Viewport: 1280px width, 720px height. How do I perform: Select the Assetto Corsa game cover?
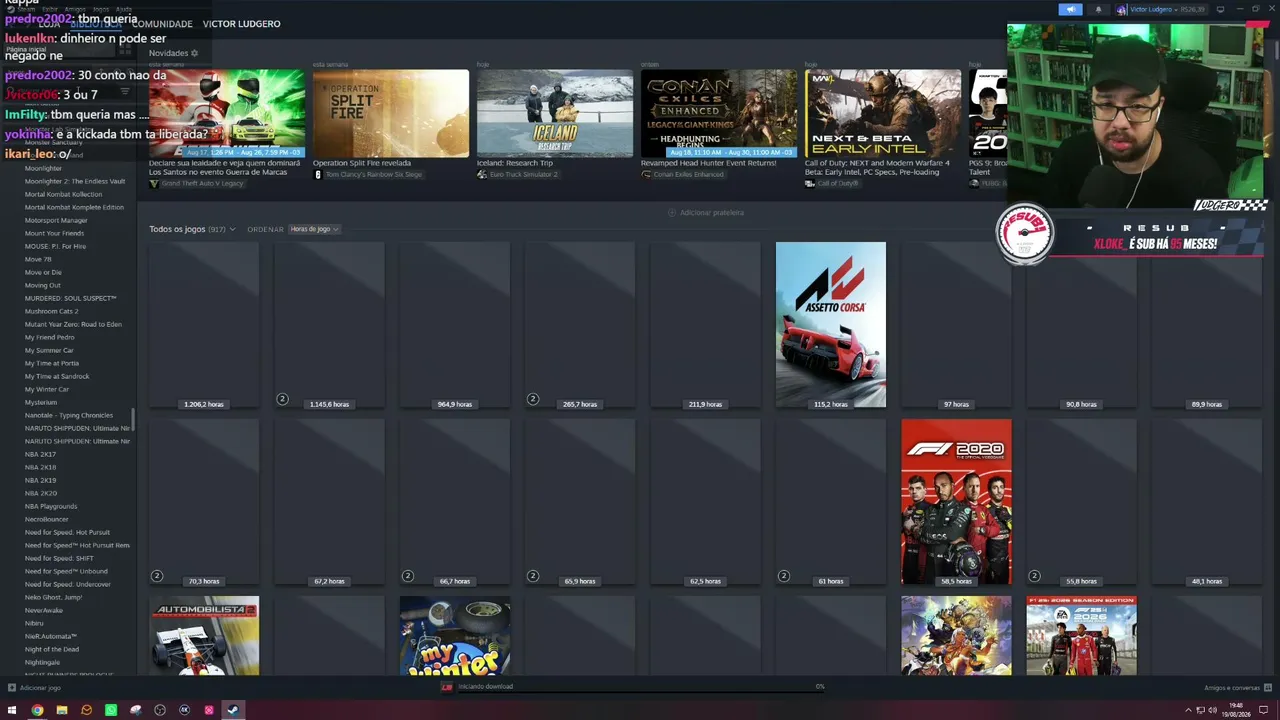(831, 325)
